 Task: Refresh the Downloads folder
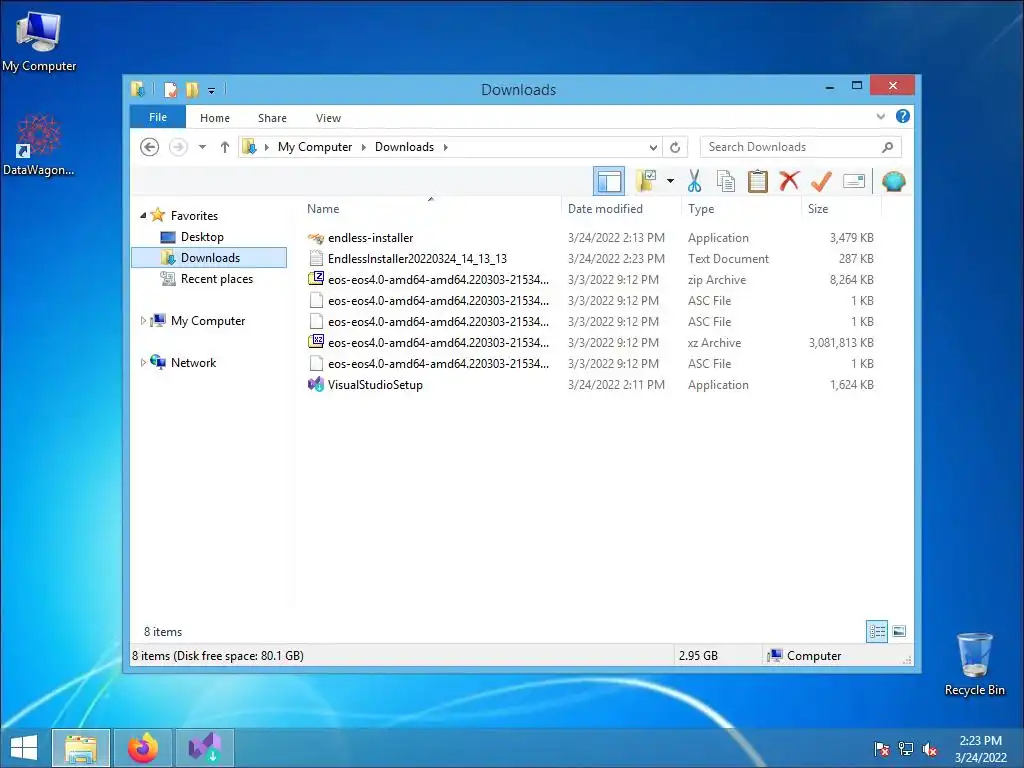675,148
